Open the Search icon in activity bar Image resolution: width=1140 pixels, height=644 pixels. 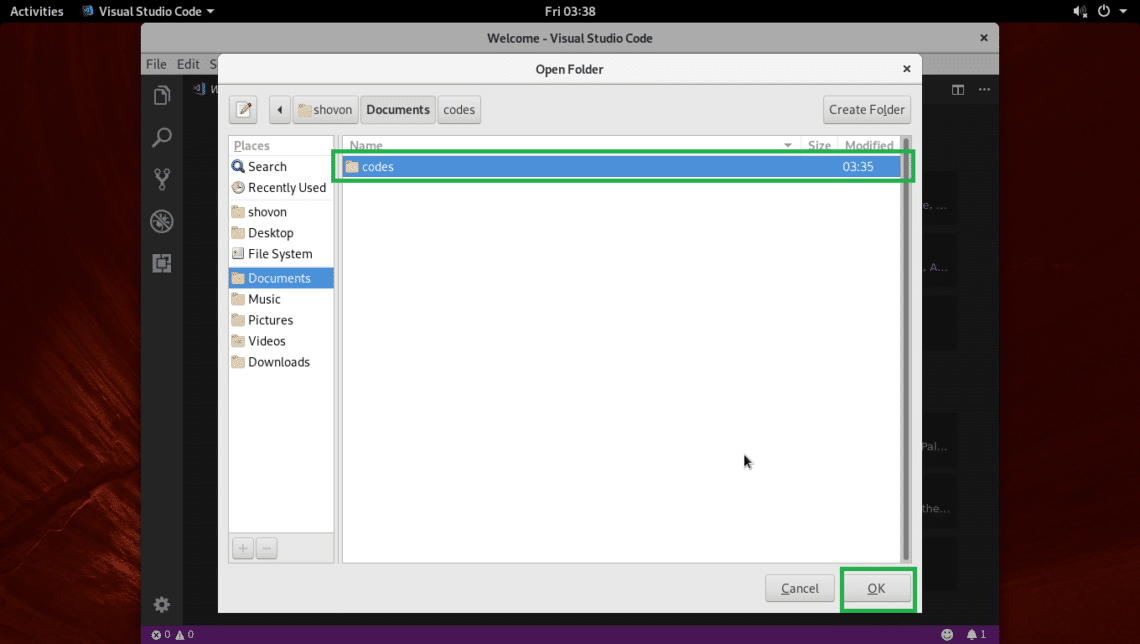(161, 137)
